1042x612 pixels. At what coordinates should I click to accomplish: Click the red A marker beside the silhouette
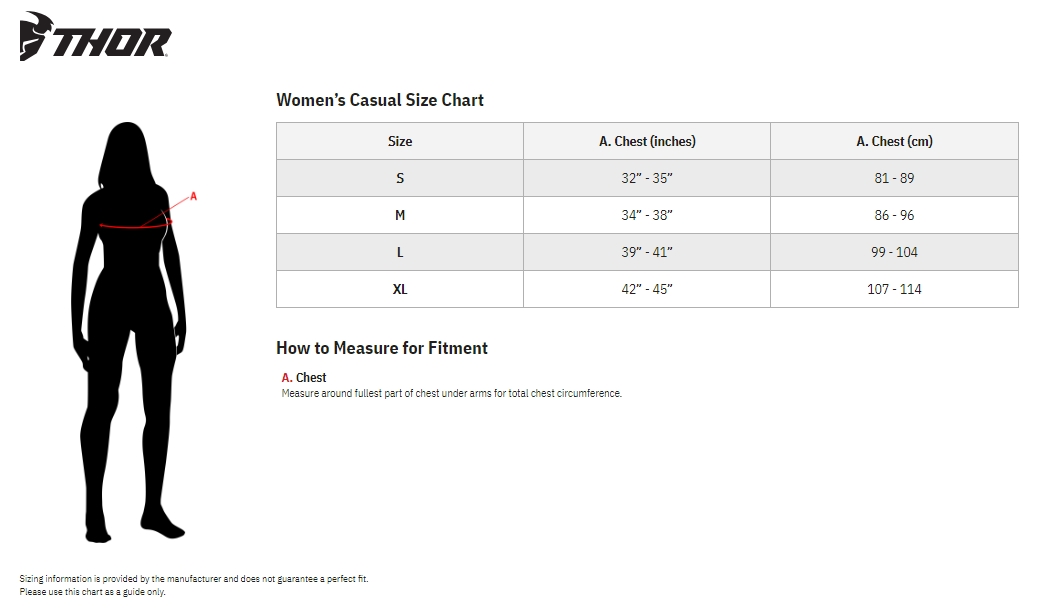pos(193,196)
